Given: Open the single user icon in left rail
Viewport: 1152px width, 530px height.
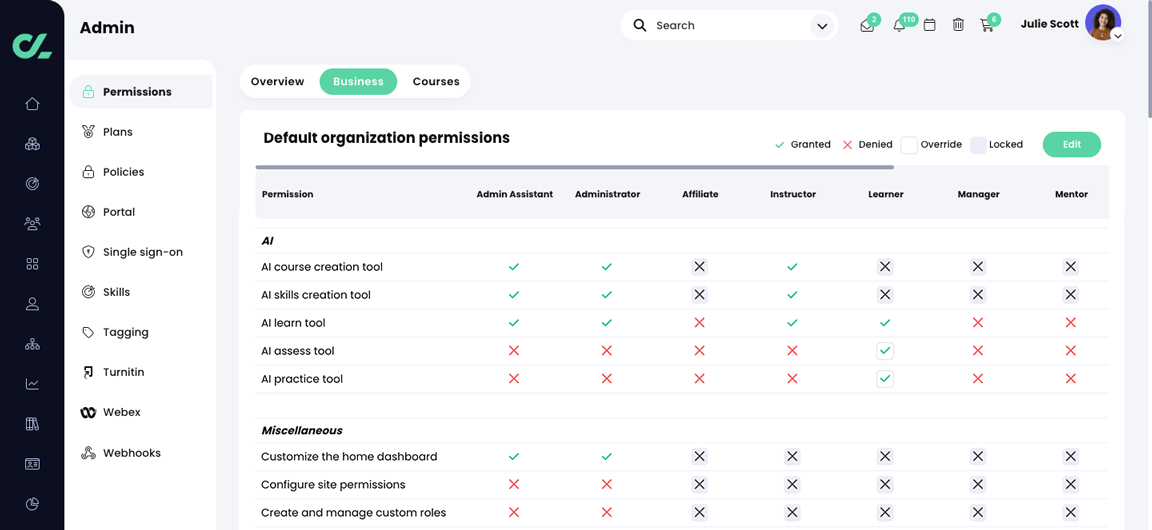Looking at the screenshot, I should (x=32, y=304).
